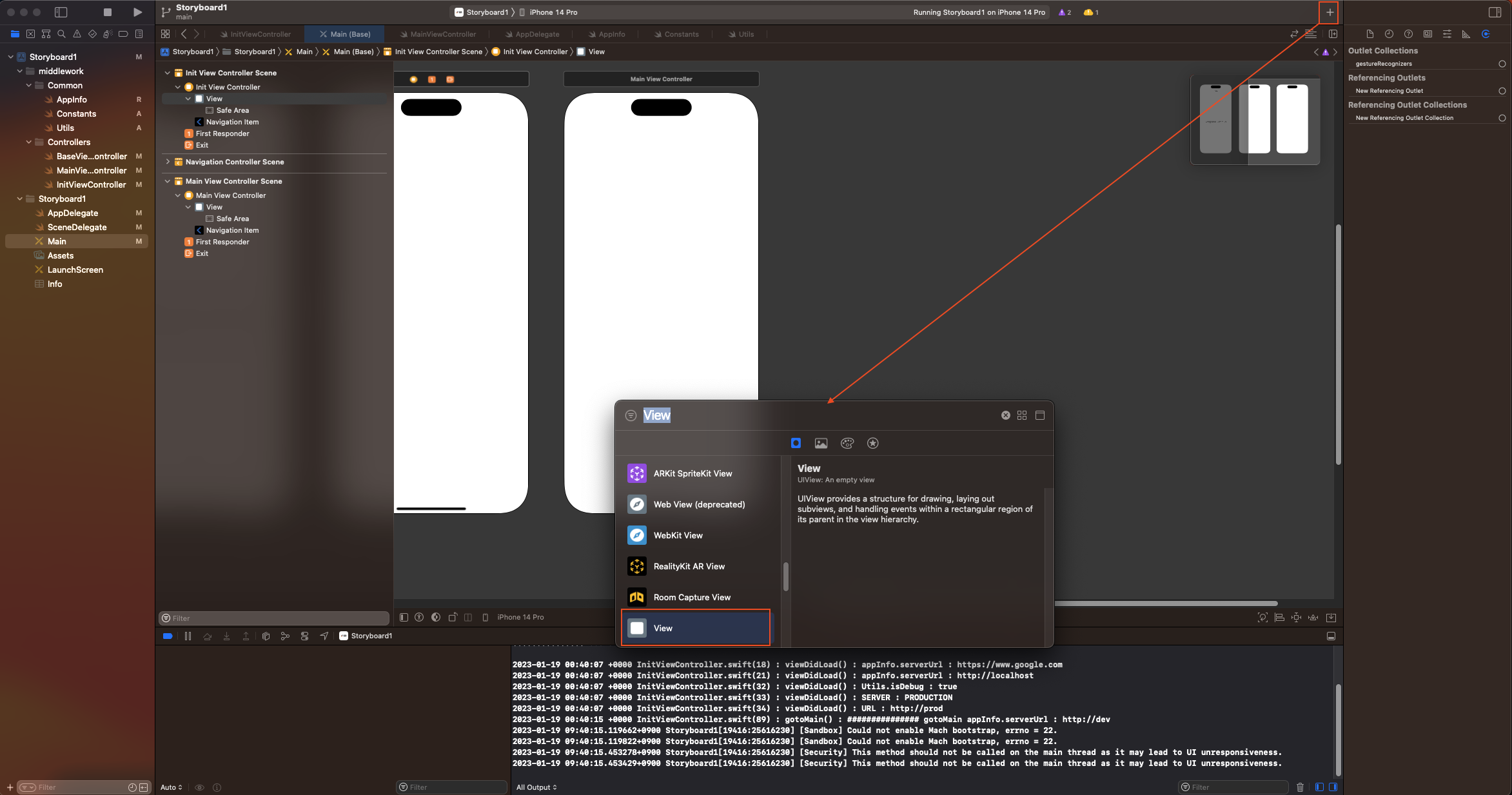Open the Image library tab in the Library popup

[821, 443]
